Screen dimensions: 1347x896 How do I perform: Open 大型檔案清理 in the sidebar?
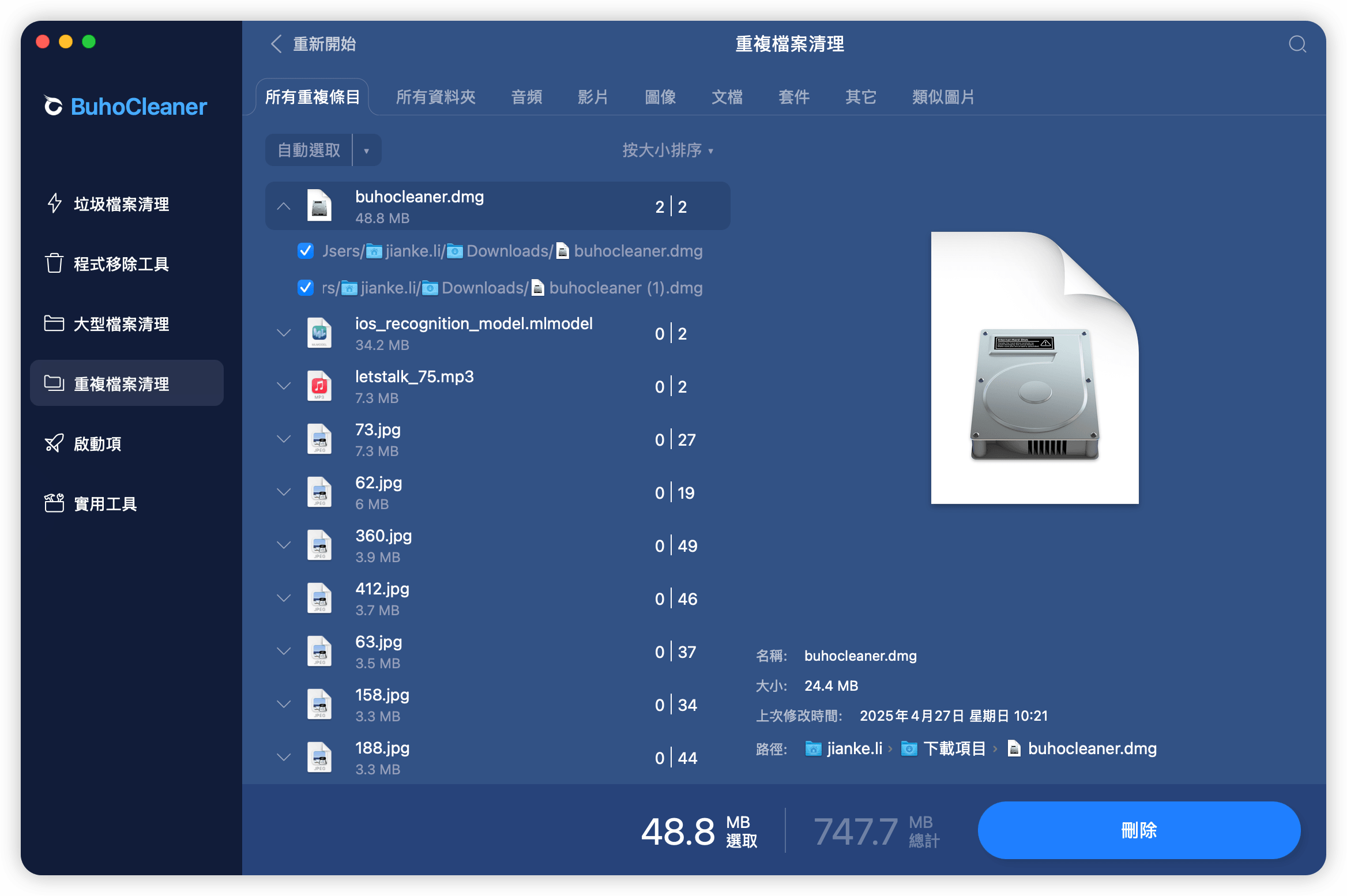(x=127, y=323)
